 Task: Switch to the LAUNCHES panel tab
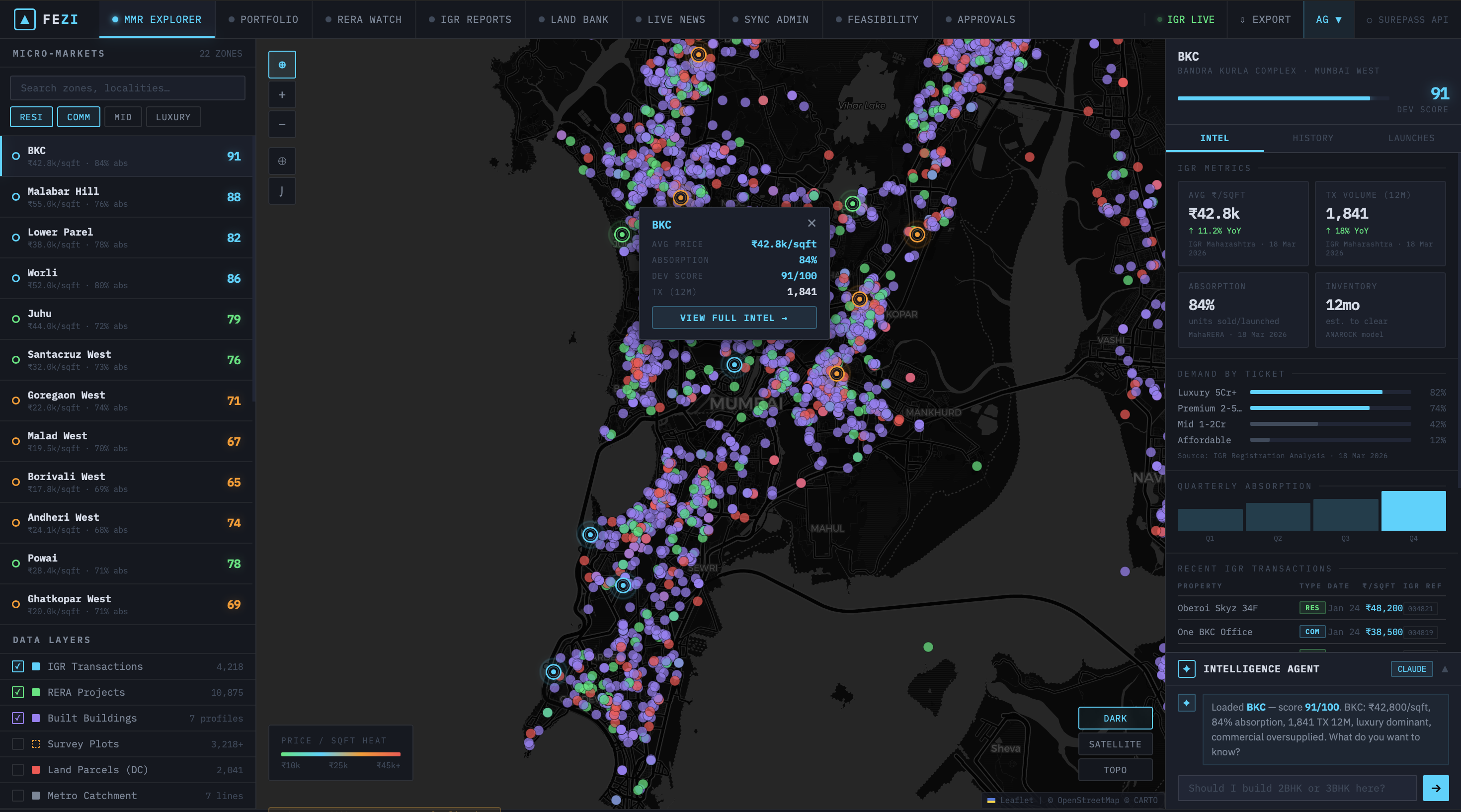click(x=1411, y=138)
